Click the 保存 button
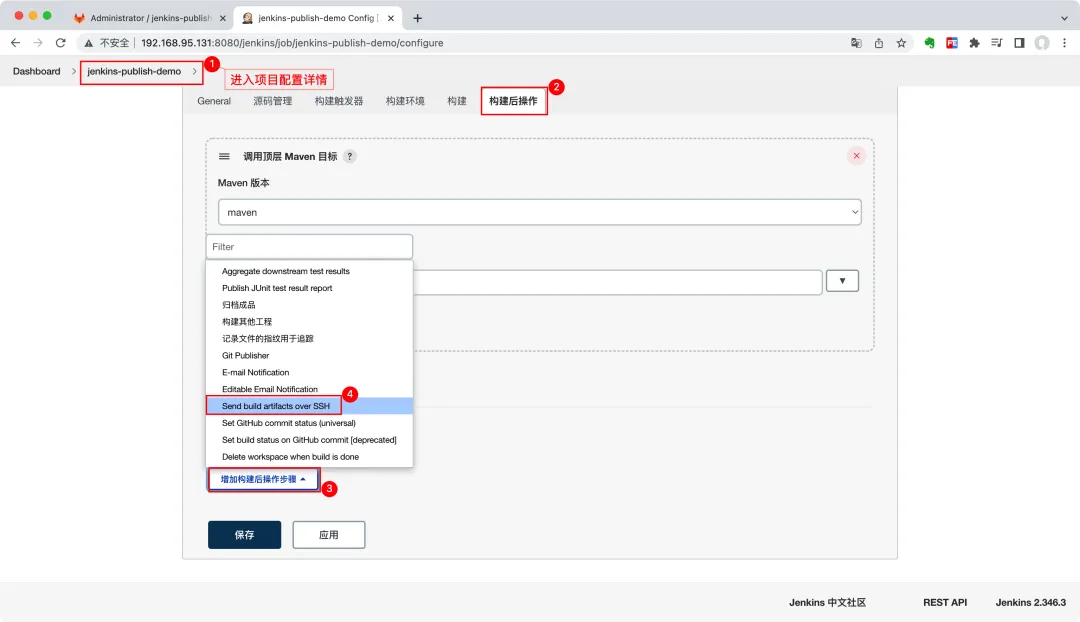This screenshot has height=622, width=1080. (x=245, y=535)
